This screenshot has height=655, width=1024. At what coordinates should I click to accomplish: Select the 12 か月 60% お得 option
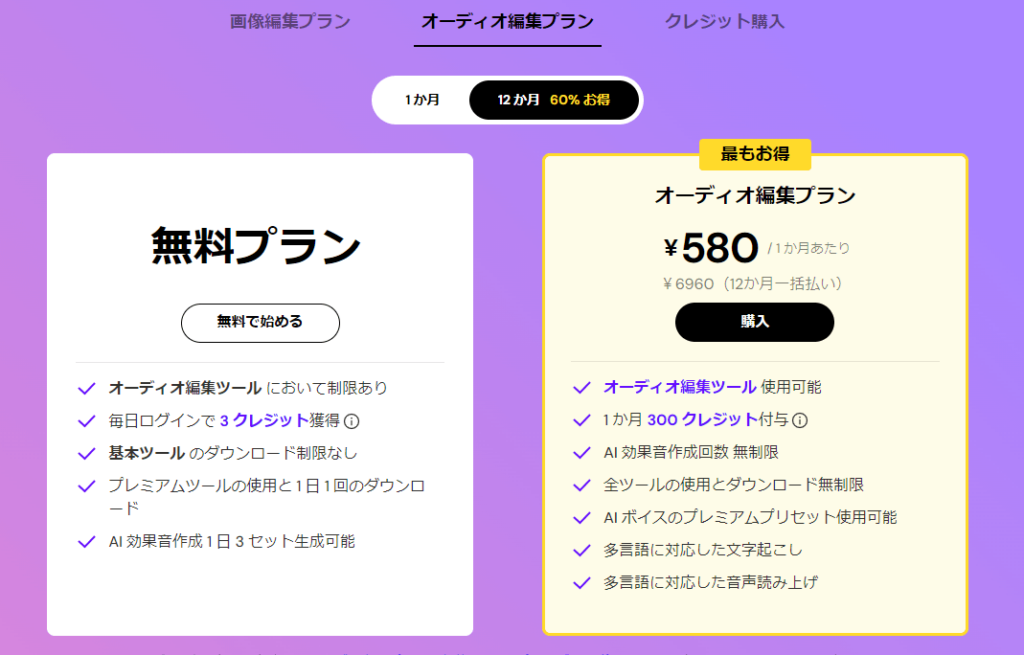click(x=554, y=100)
